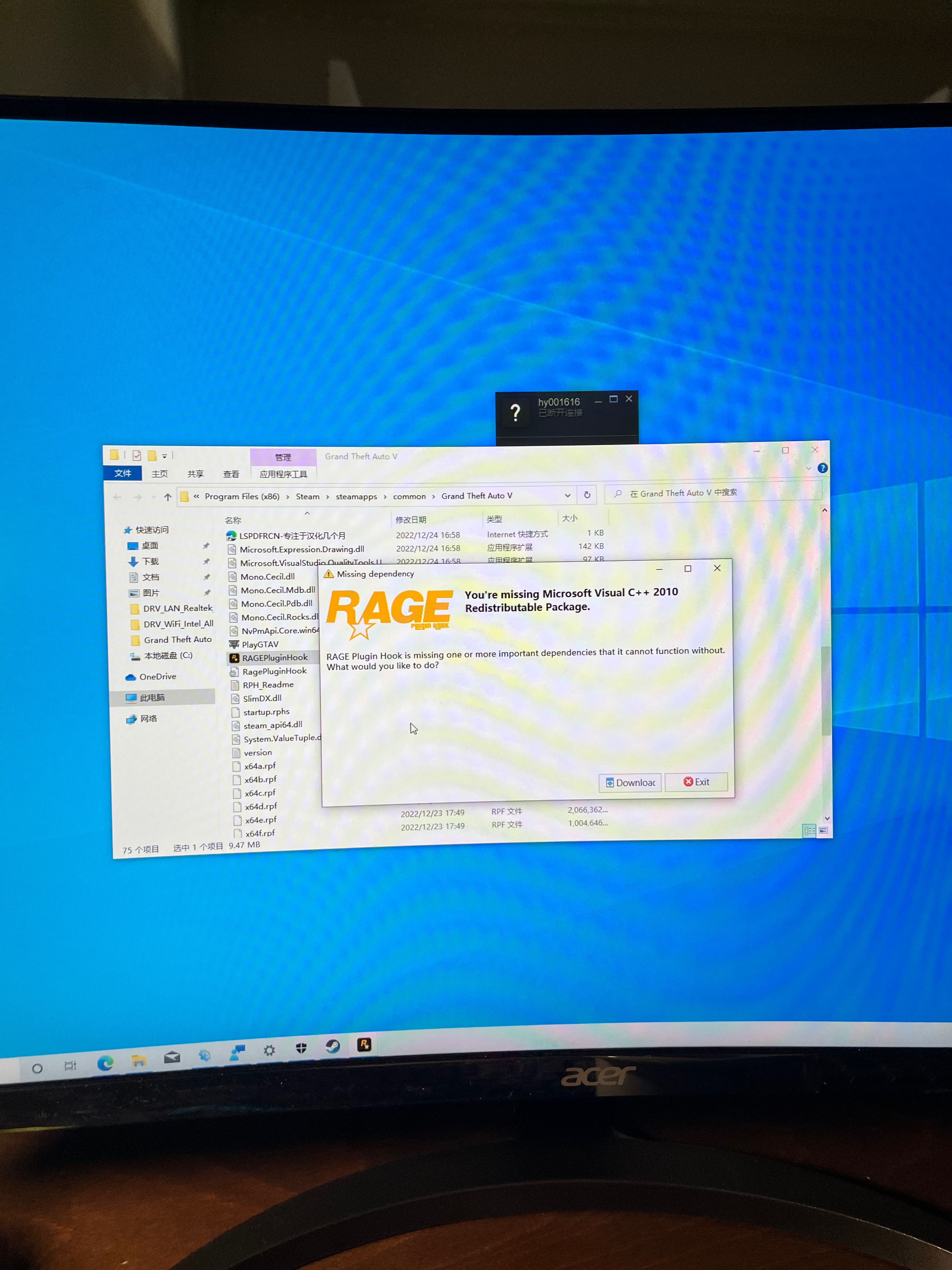Open the person-with-chat-bubble taskbar app
The image size is (952, 1270).
tap(237, 1052)
